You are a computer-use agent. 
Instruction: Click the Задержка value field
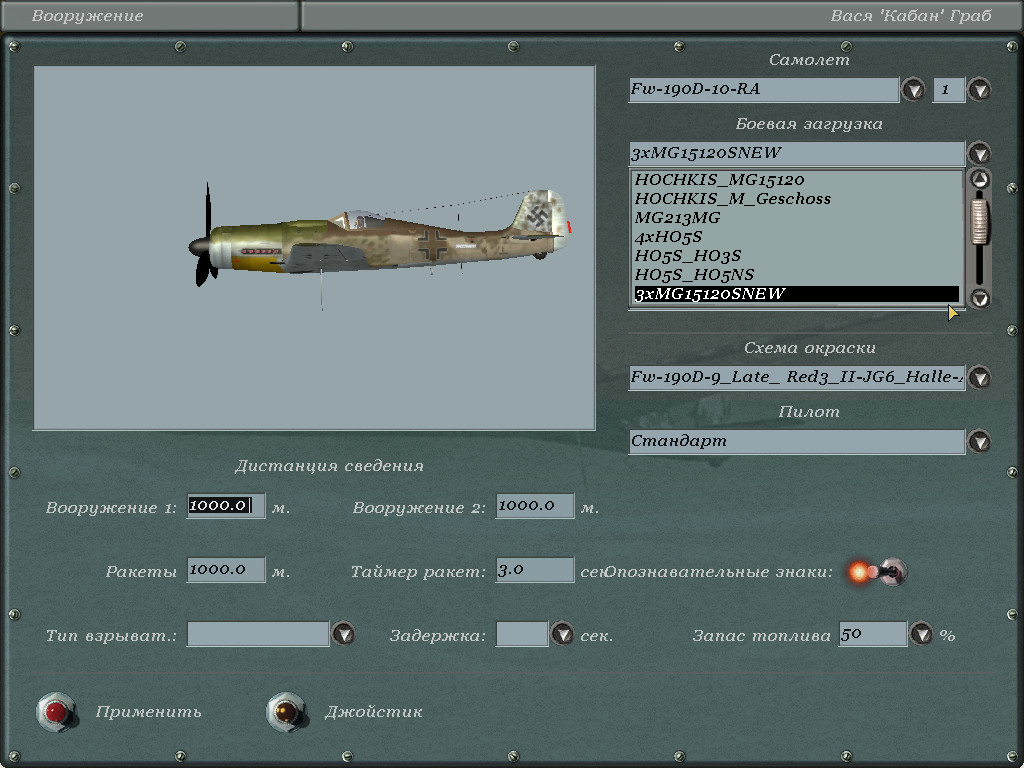(522, 634)
